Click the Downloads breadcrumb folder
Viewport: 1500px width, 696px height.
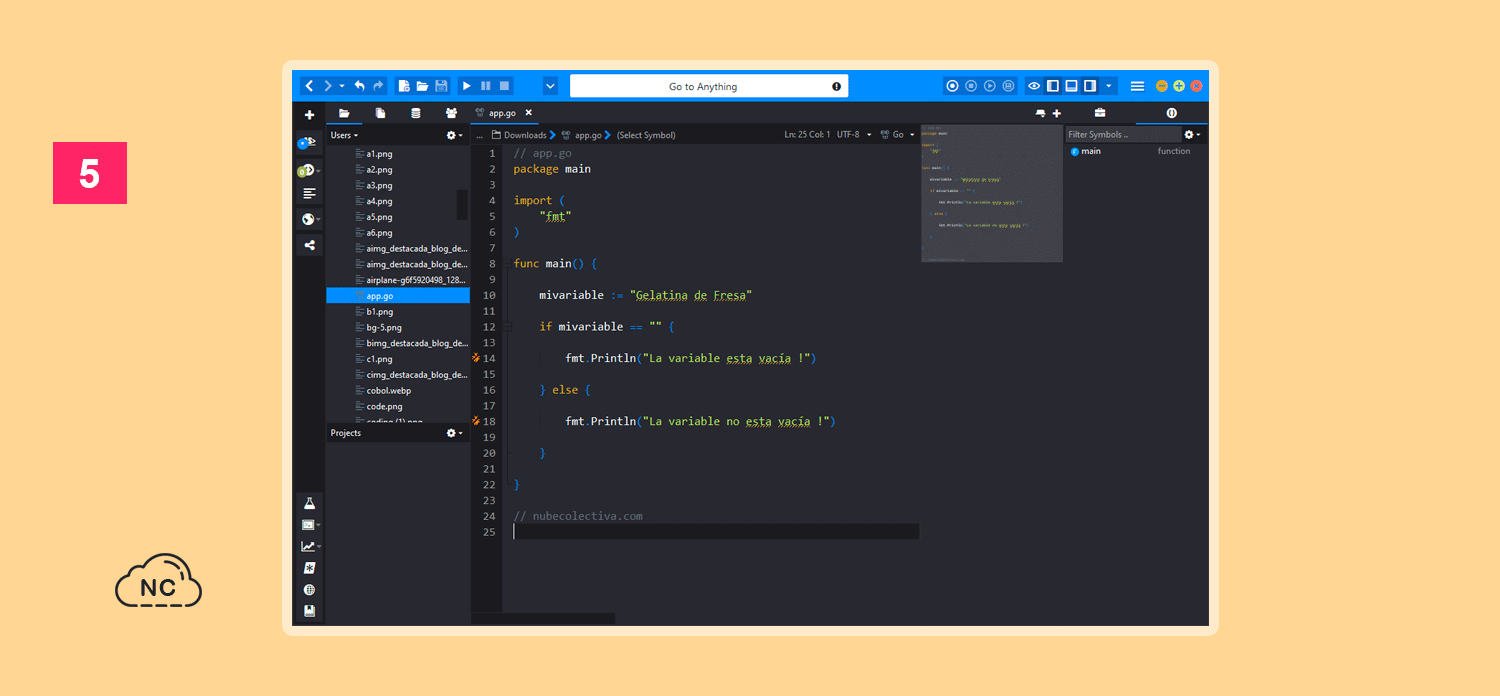pos(524,135)
